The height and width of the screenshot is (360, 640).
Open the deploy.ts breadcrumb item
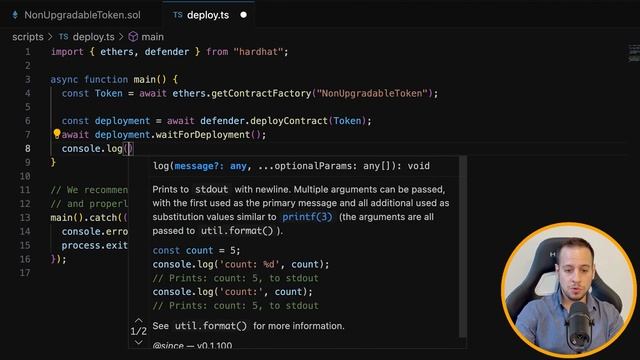pyautogui.click(x=93, y=37)
